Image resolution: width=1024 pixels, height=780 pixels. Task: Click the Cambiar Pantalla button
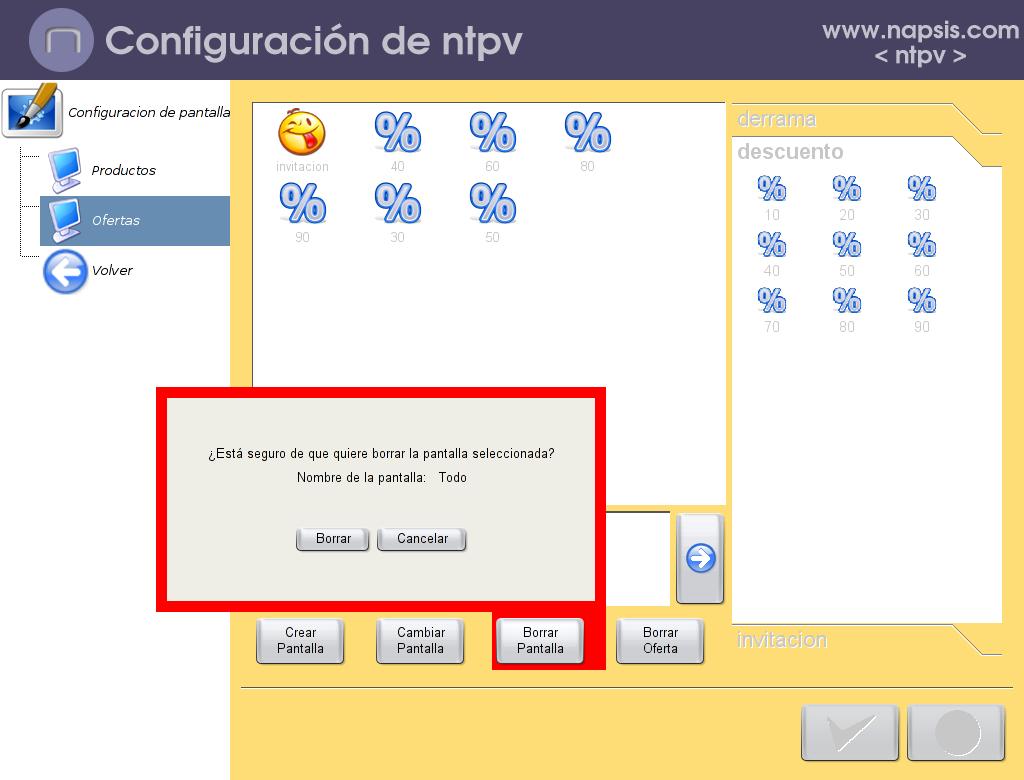420,641
